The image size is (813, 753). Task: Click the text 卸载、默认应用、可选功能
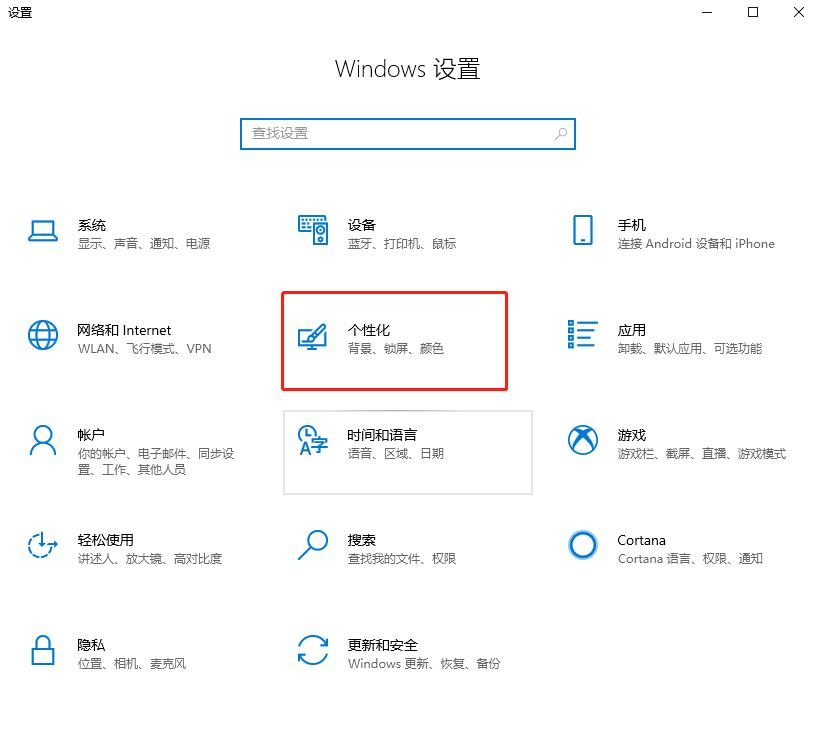[x=690, y=349]
